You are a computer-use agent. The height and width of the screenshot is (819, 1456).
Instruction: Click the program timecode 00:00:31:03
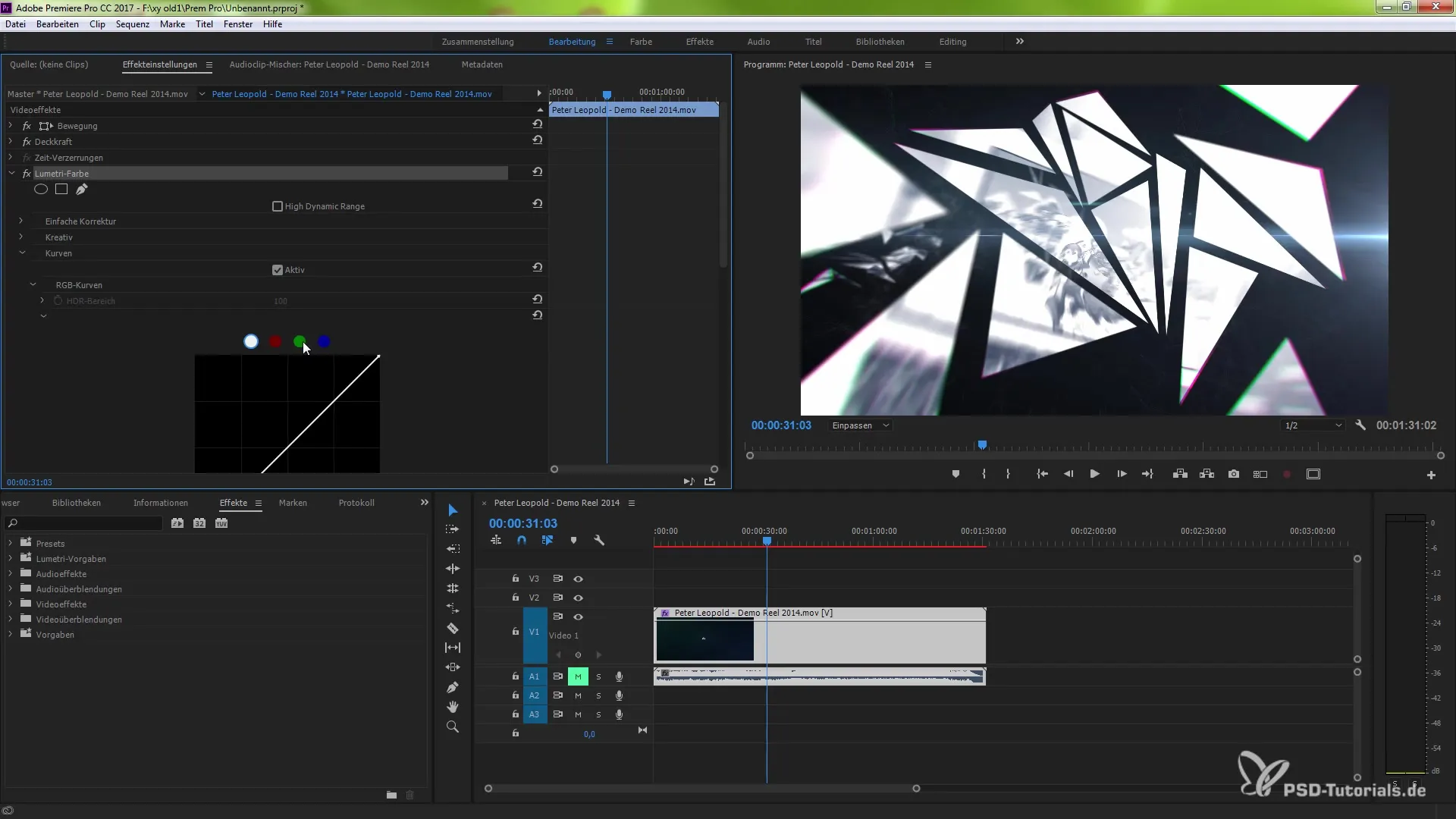(781, 425)
